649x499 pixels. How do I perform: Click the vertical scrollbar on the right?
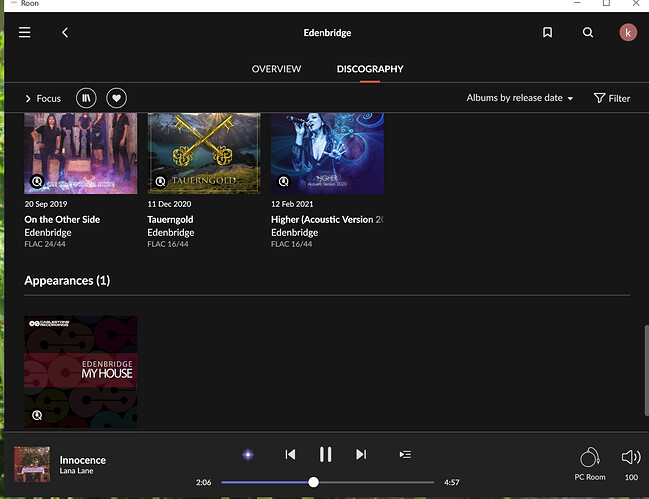tap(646, 370)
